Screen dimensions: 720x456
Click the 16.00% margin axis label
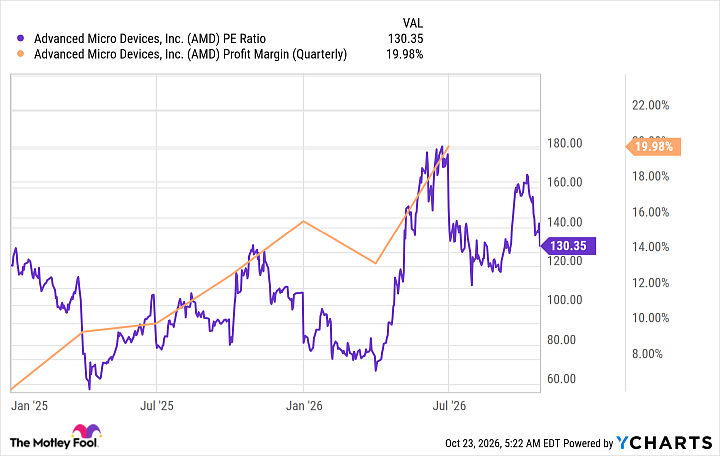point(650,212)
